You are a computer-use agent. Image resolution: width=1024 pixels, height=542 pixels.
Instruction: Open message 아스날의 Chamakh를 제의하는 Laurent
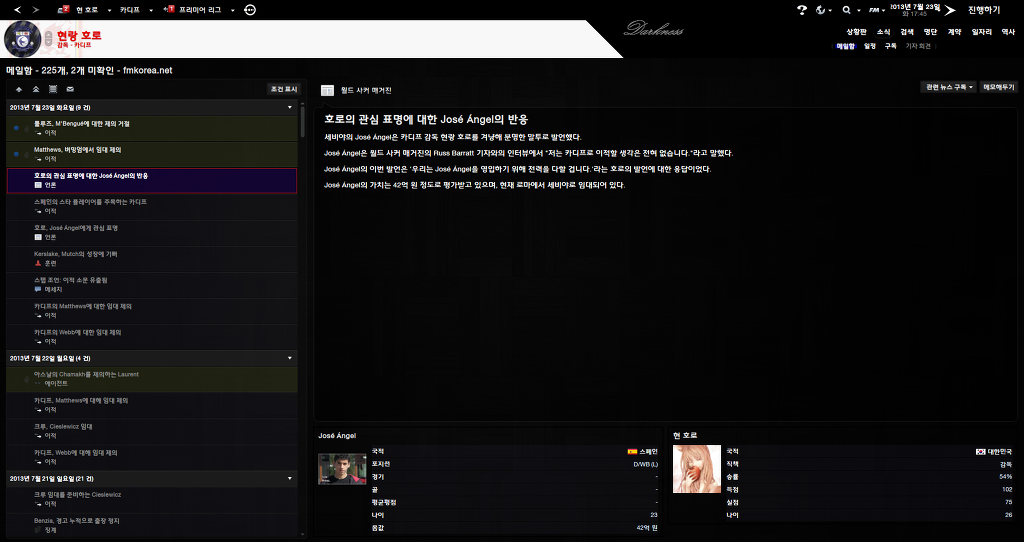[152, 379]
